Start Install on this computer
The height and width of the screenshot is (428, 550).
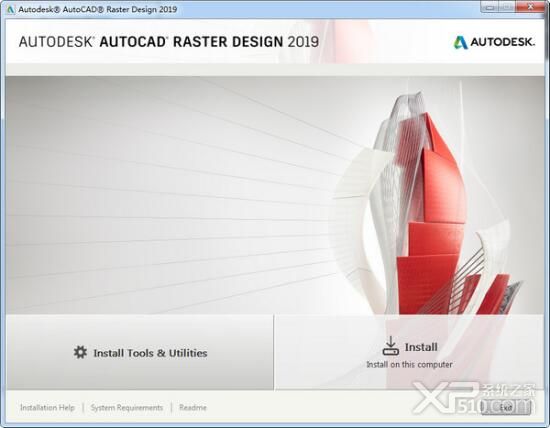409,352
